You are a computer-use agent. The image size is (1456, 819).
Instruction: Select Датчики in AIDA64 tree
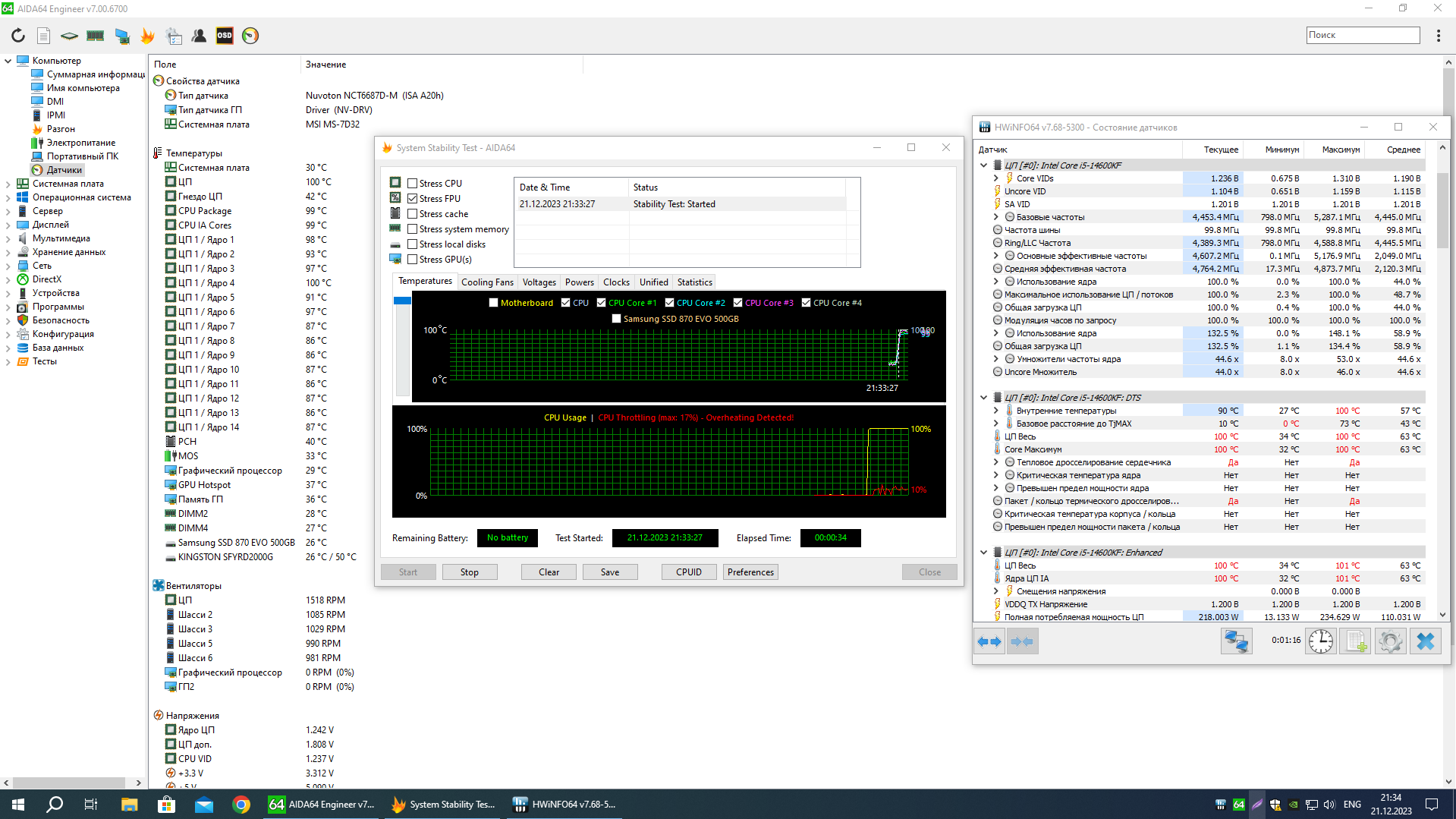pos(64,170)
